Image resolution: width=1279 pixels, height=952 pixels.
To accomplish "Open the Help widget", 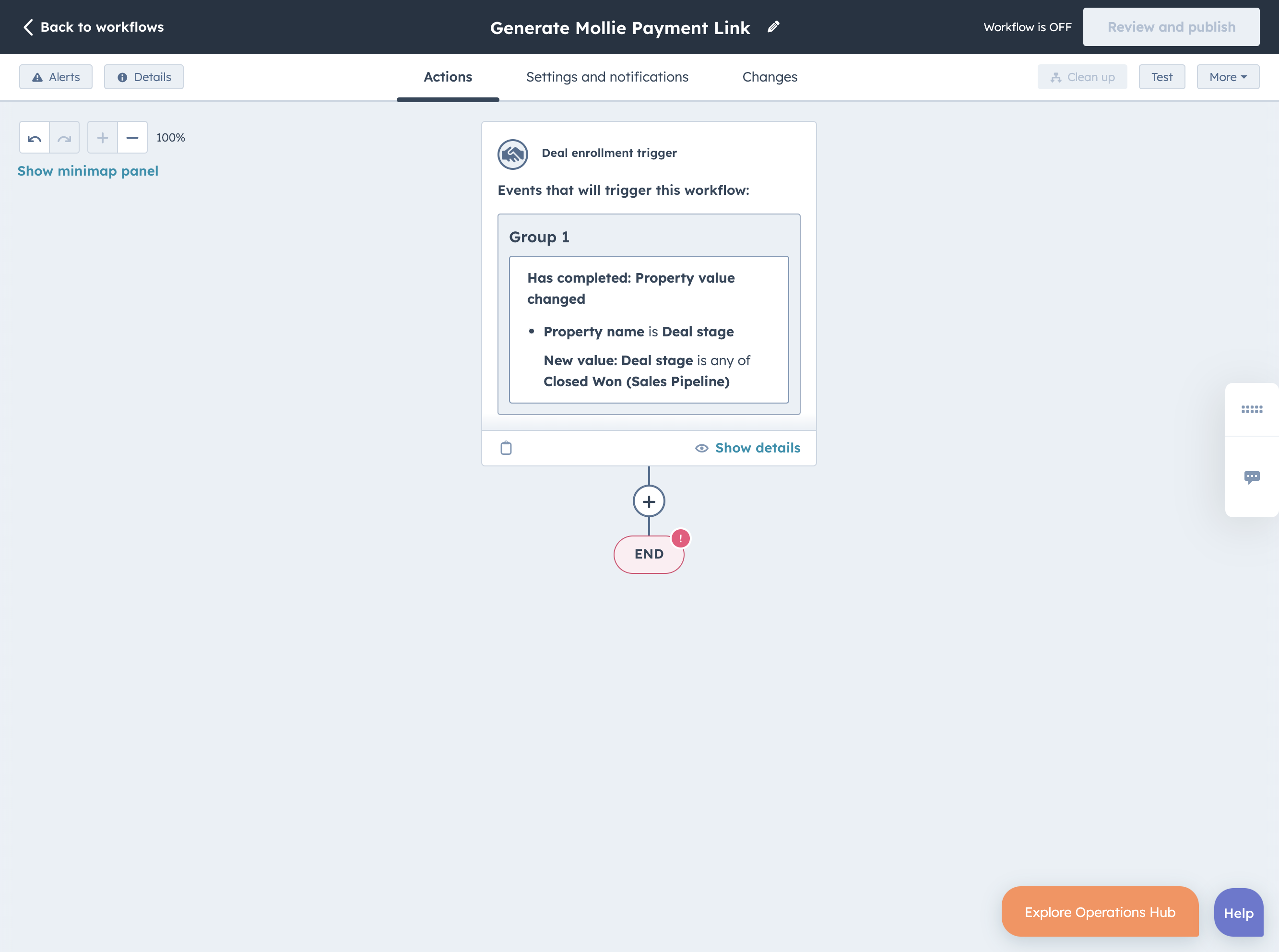I will (x=1239, y=913).
